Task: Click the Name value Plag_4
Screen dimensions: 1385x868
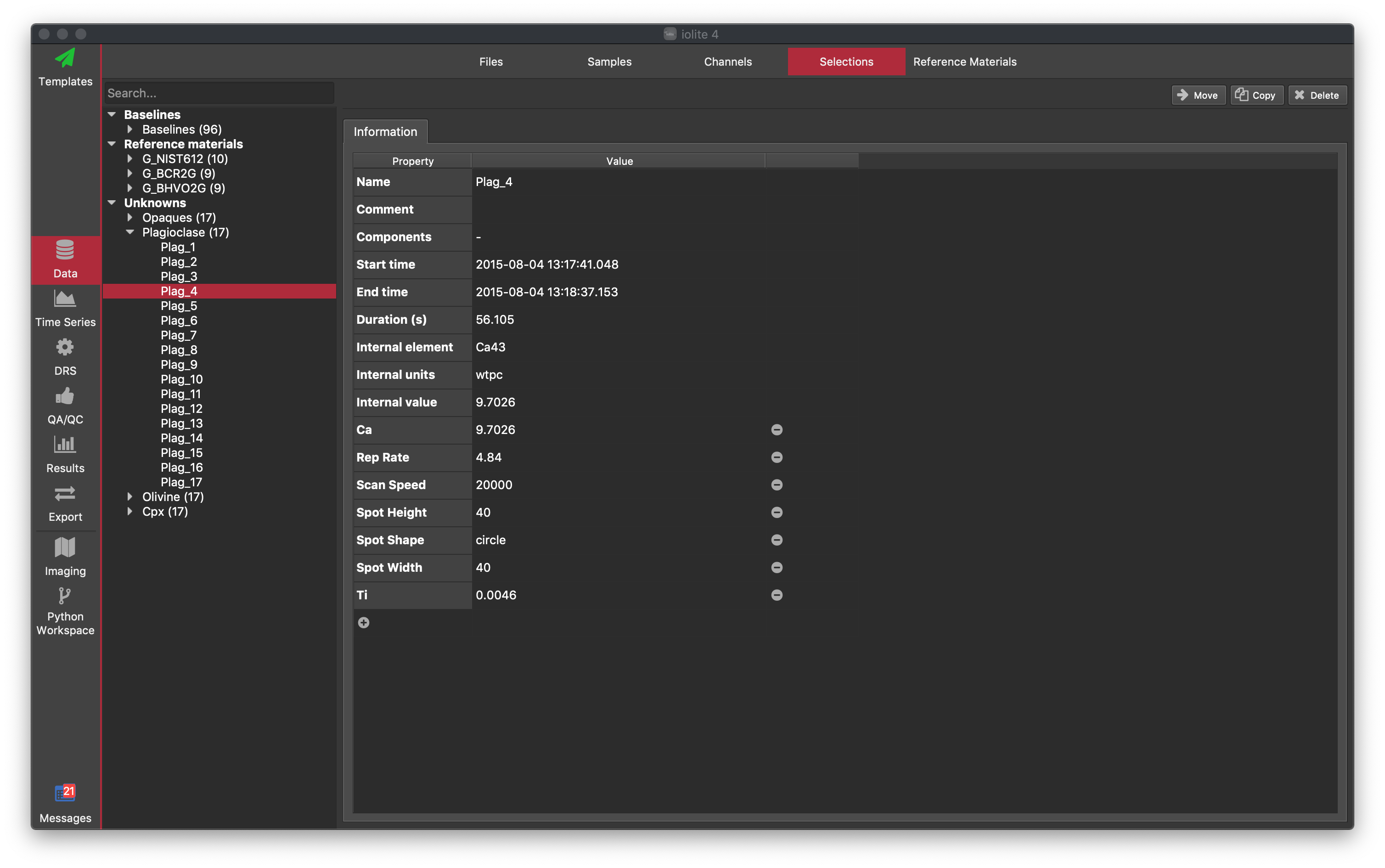Action: (x=494, y=182)
